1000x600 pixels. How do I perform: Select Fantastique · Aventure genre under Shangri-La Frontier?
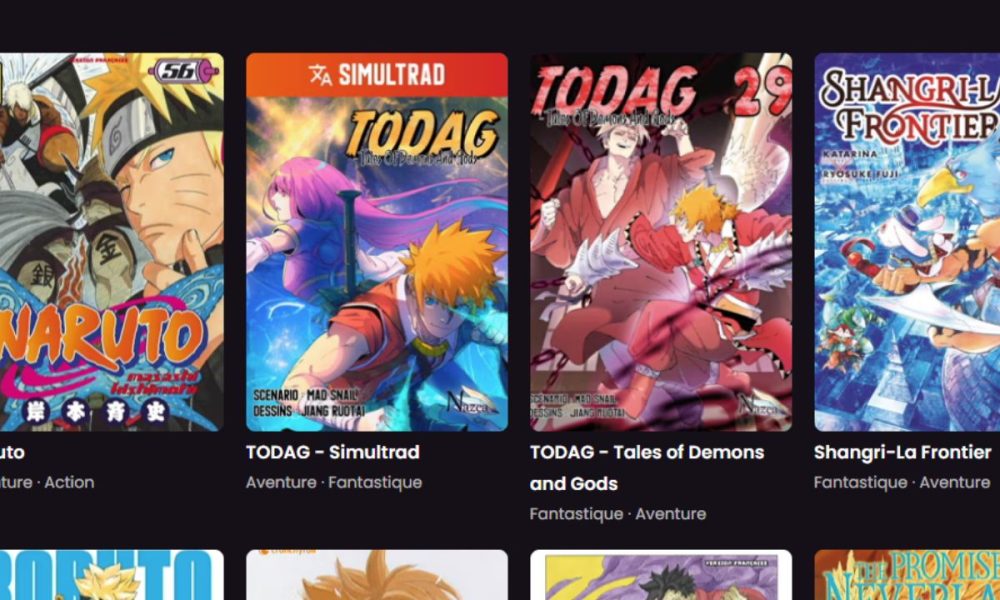coord(902,482)
